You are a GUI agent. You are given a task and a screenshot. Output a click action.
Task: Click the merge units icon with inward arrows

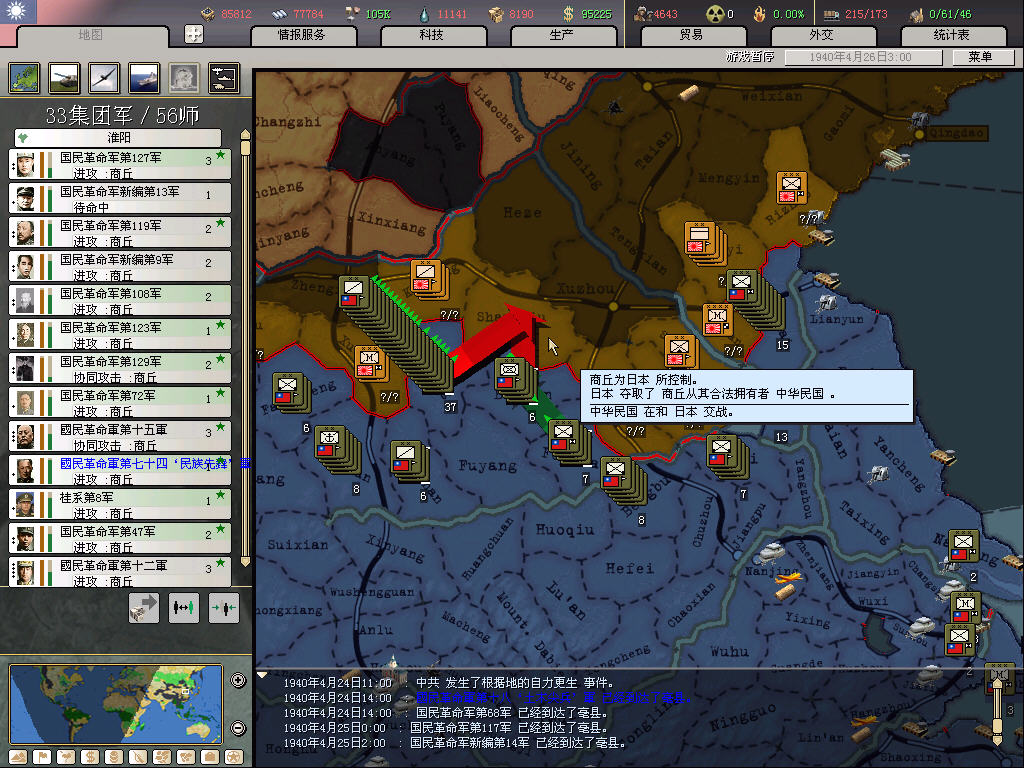(x=224, y=608)
